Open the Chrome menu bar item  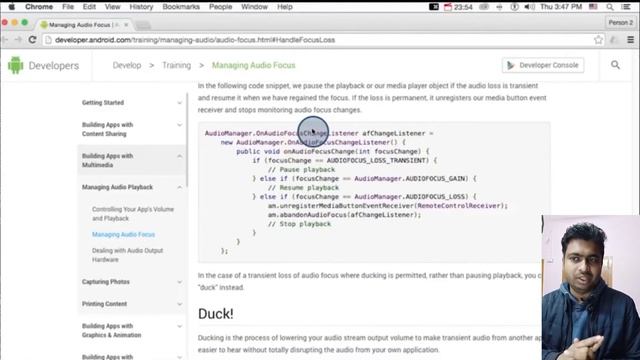(x=39, y=7)
